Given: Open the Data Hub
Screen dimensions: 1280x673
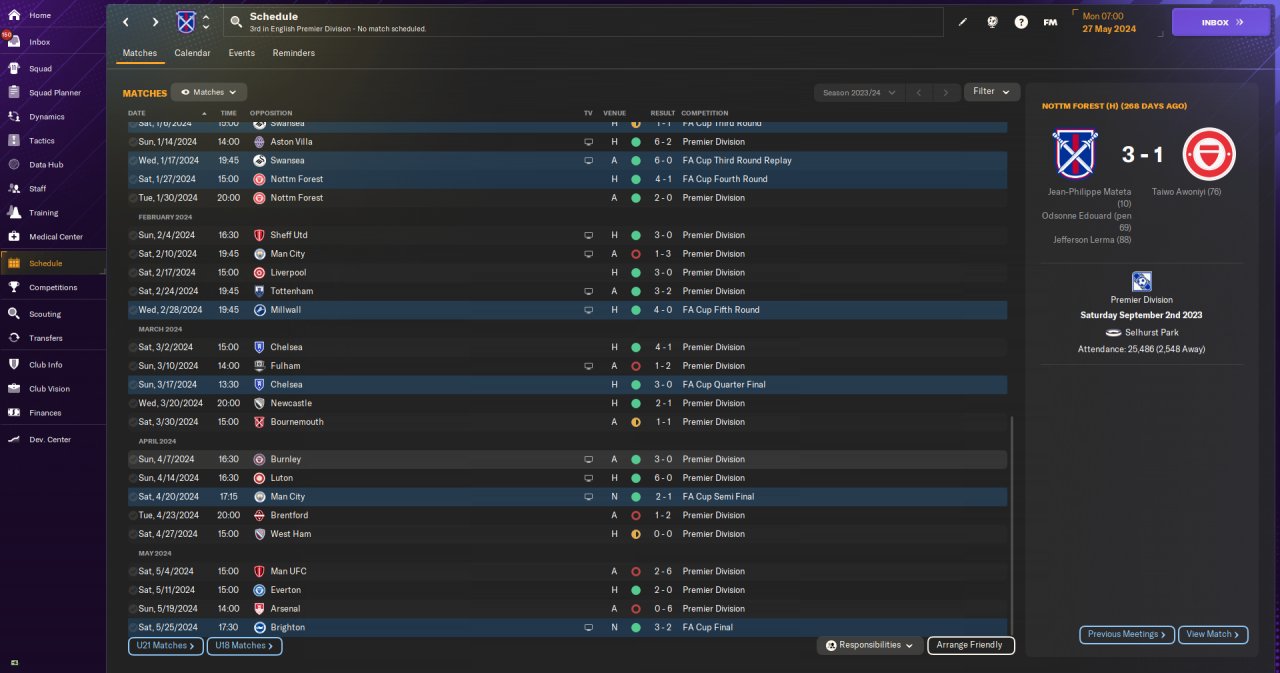Looking at the screenshot, I should coord(46,165).
